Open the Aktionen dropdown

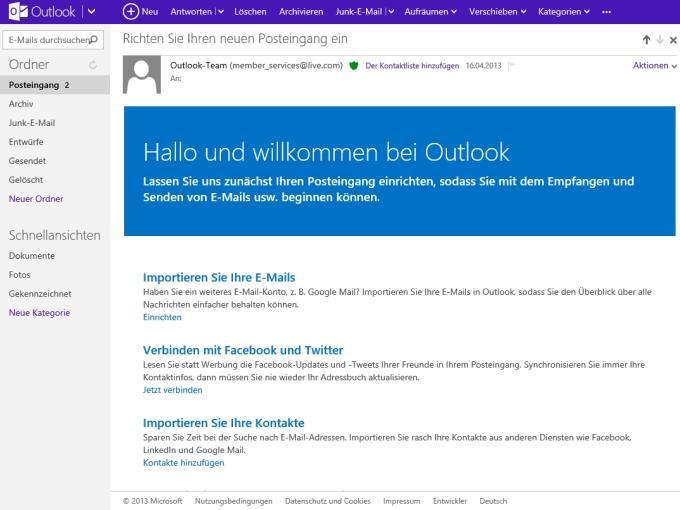[654, 65]
